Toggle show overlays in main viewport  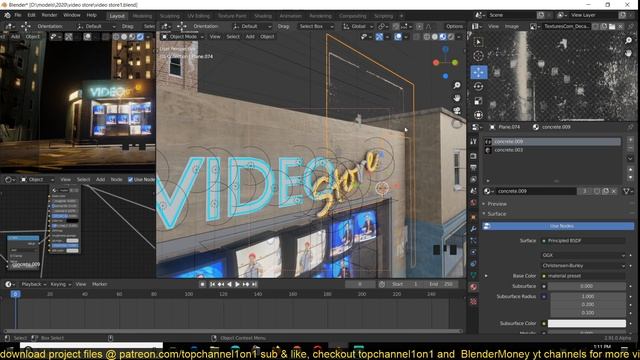[x=398, y=37]
